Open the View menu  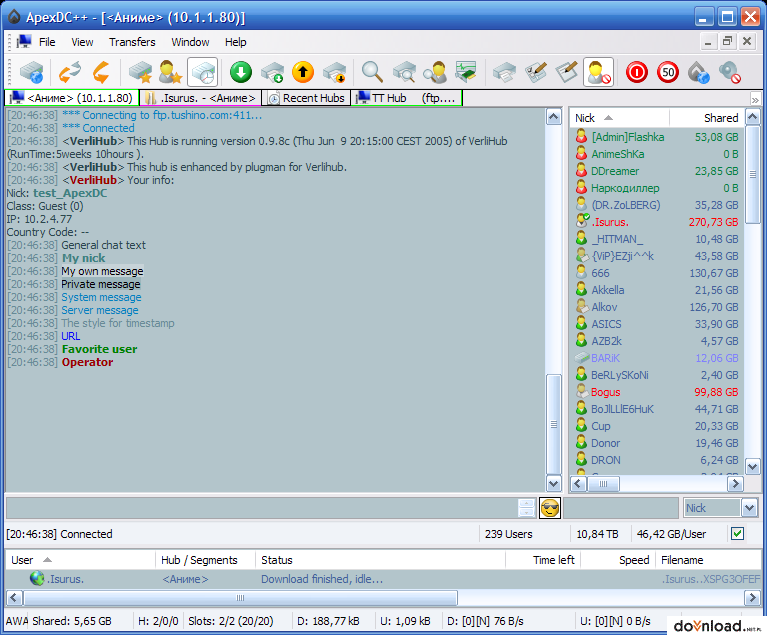[82, 42]
